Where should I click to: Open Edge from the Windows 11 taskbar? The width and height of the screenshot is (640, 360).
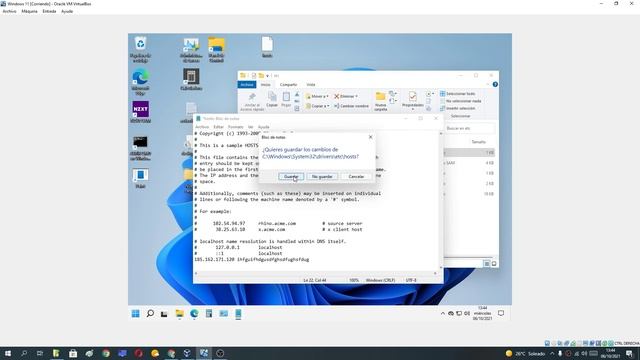point(194,313)
